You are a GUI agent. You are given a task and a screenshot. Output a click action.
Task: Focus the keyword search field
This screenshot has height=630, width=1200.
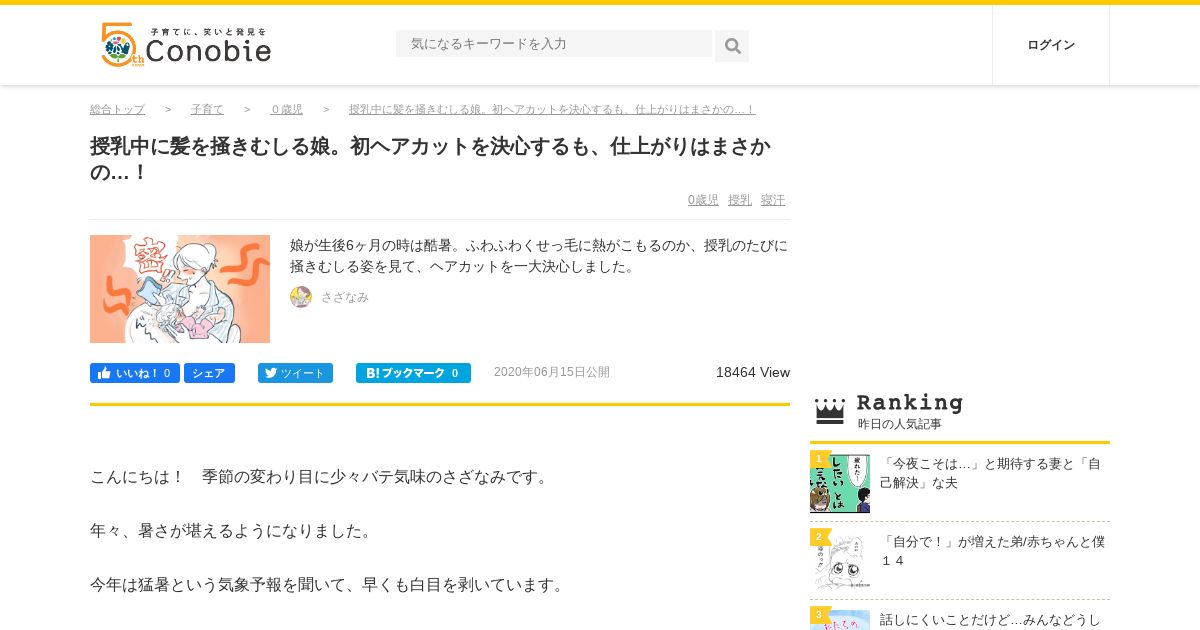pyautogui.click(x=554, y=44)
